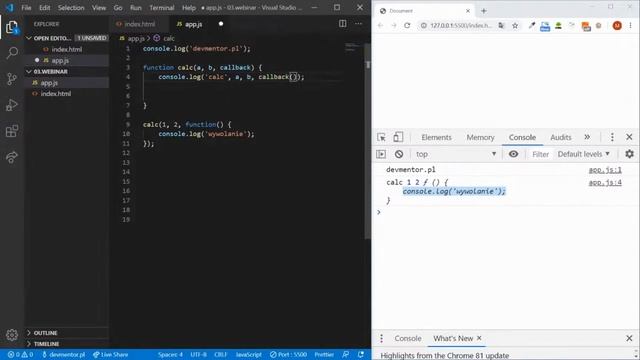Close the DevTools drawer

(629, 338)
